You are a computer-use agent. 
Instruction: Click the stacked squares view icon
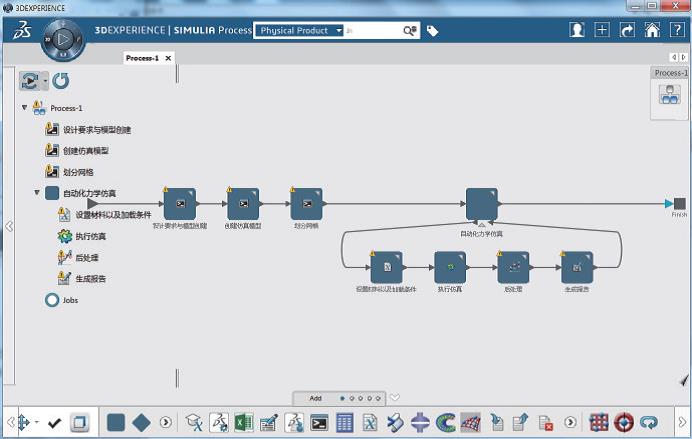click(x=79, y=423)
